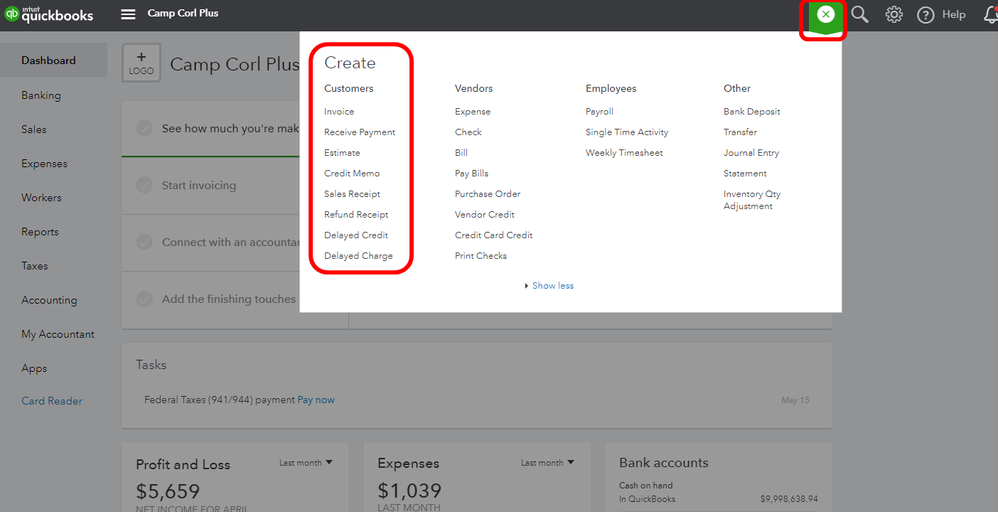This screenshot has height=512, width=998.
Task: Create a vendor Expense
Action: [x=472, y=111]
